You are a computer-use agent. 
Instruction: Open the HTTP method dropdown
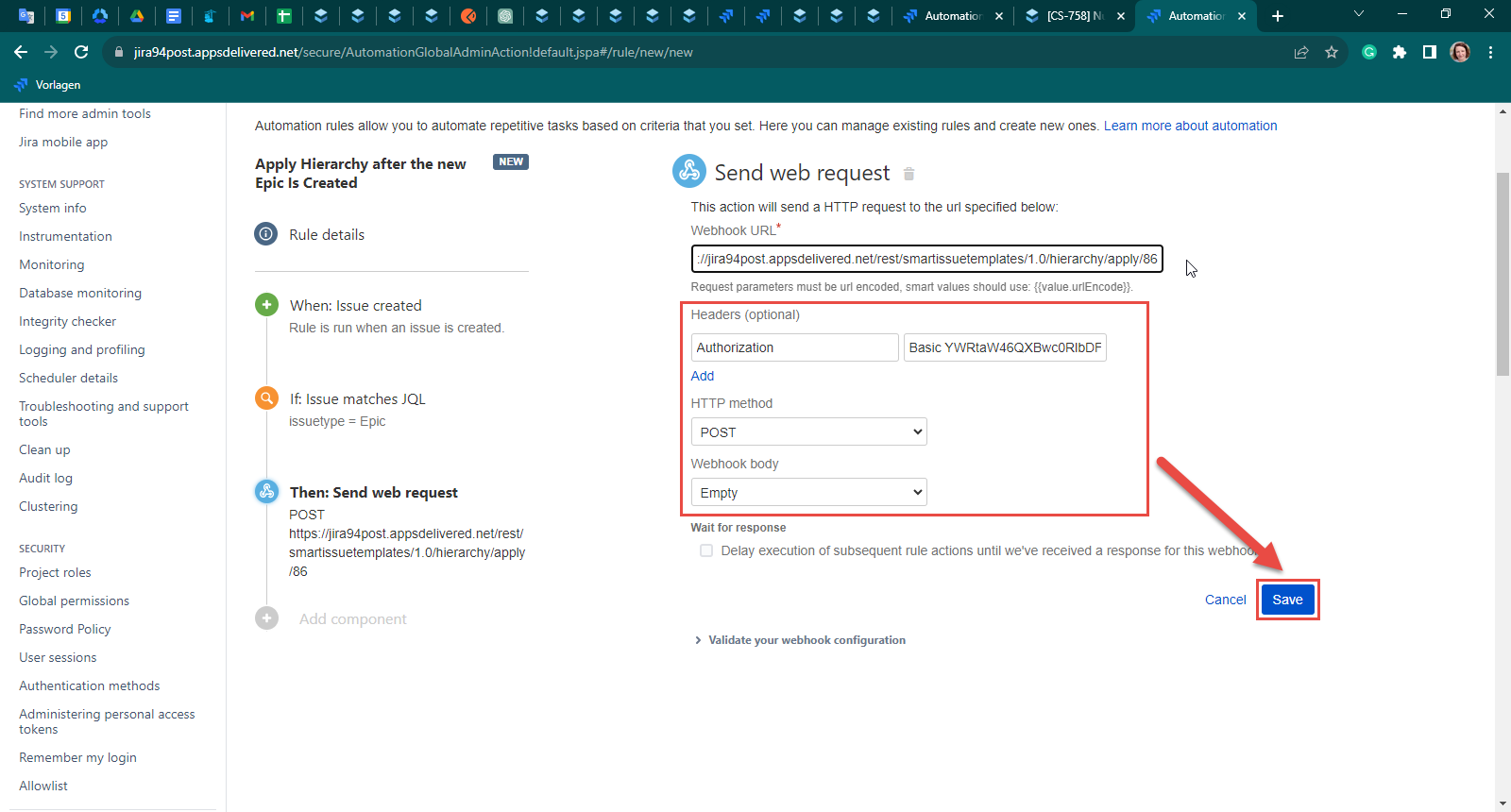(808, 431)
